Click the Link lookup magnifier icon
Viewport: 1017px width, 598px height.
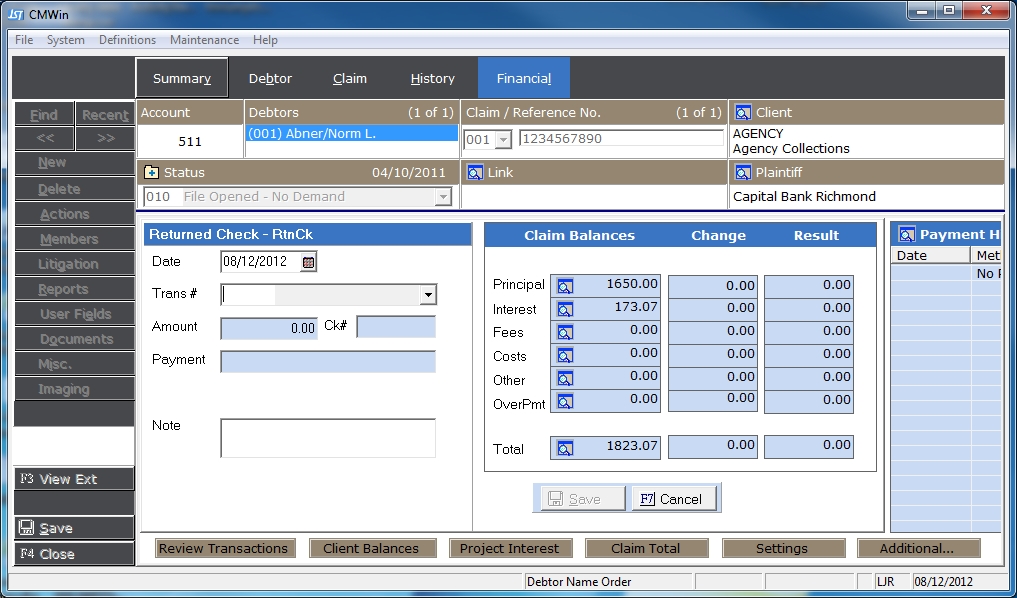(475, 172)
